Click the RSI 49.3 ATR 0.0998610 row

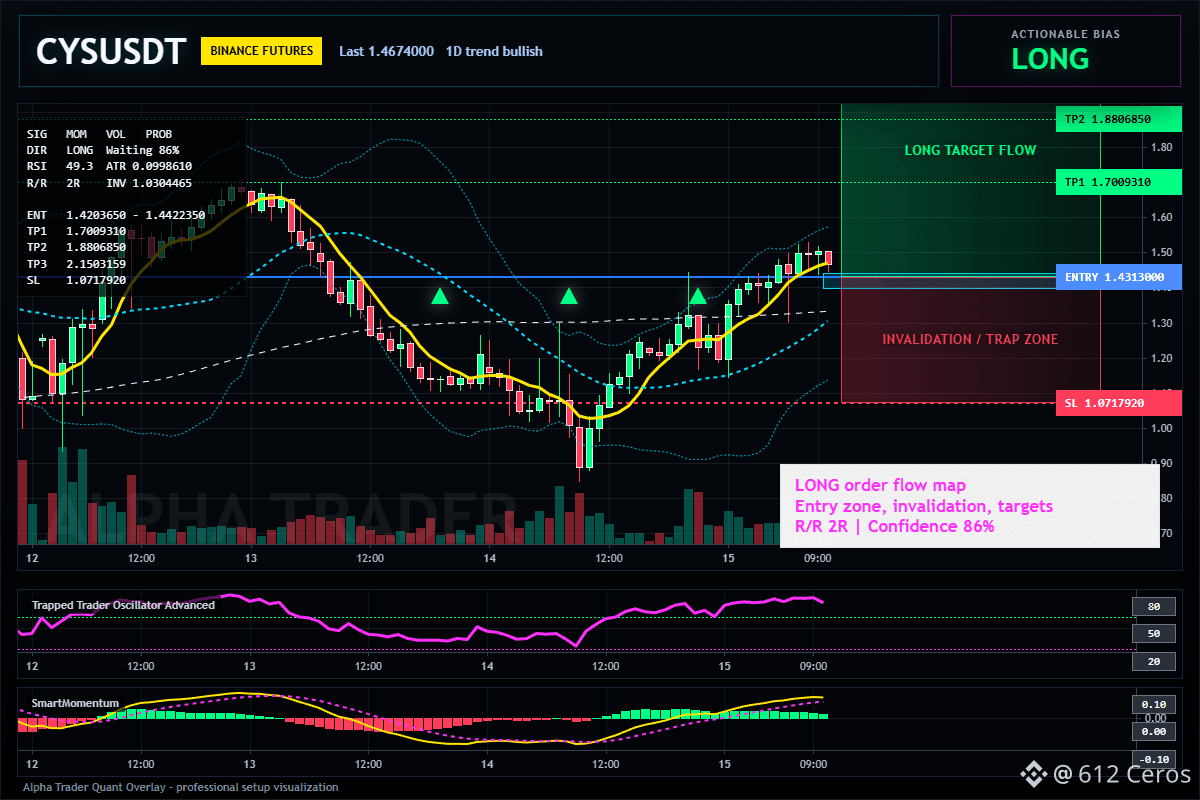coord(110,166)
